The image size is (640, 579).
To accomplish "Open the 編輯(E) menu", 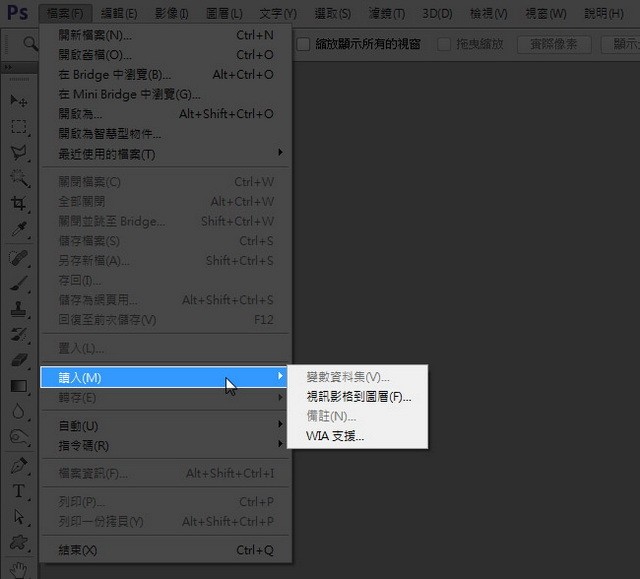I will pos(119,14).
